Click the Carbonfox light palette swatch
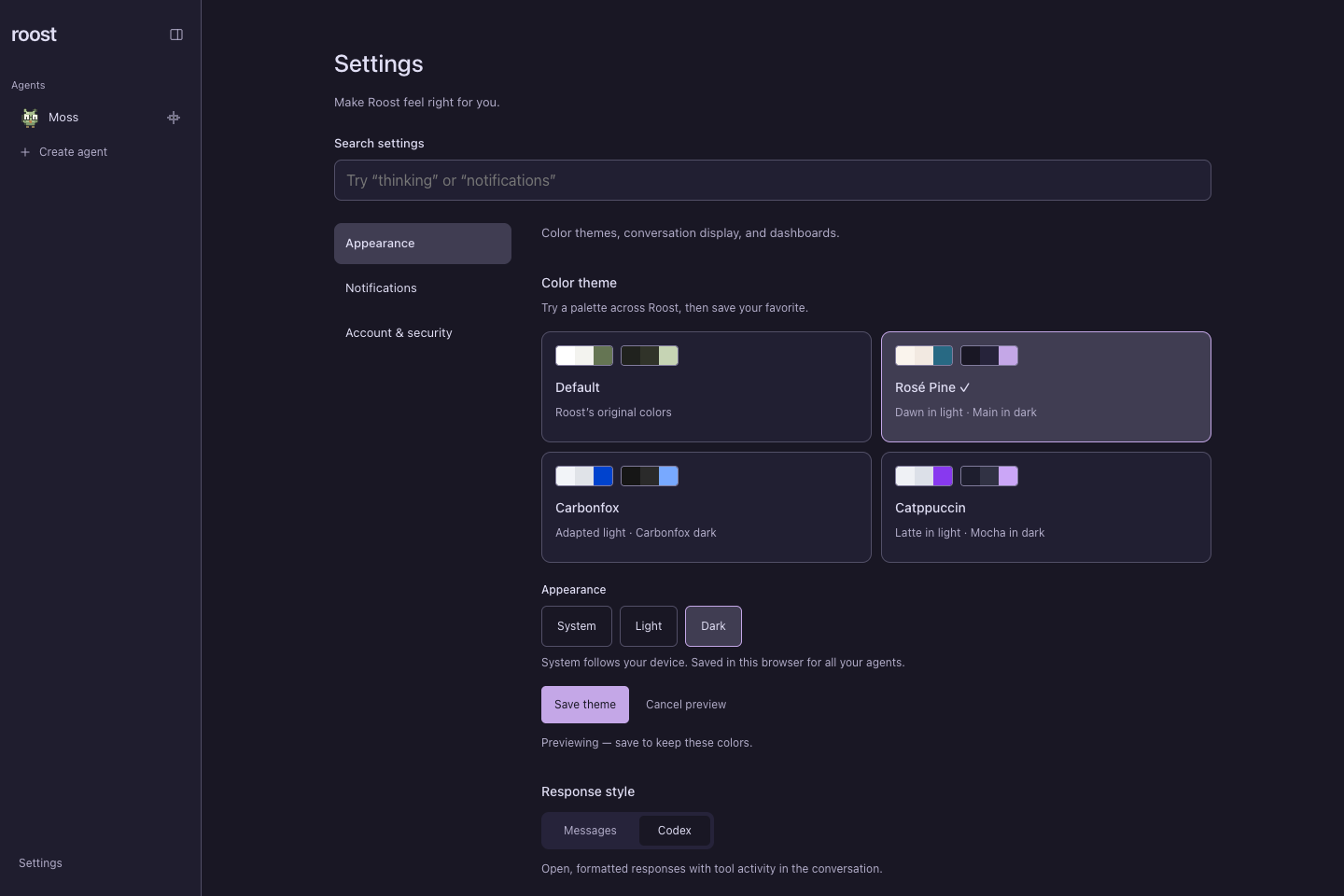 pyautogui.click(x=584, y=476)
